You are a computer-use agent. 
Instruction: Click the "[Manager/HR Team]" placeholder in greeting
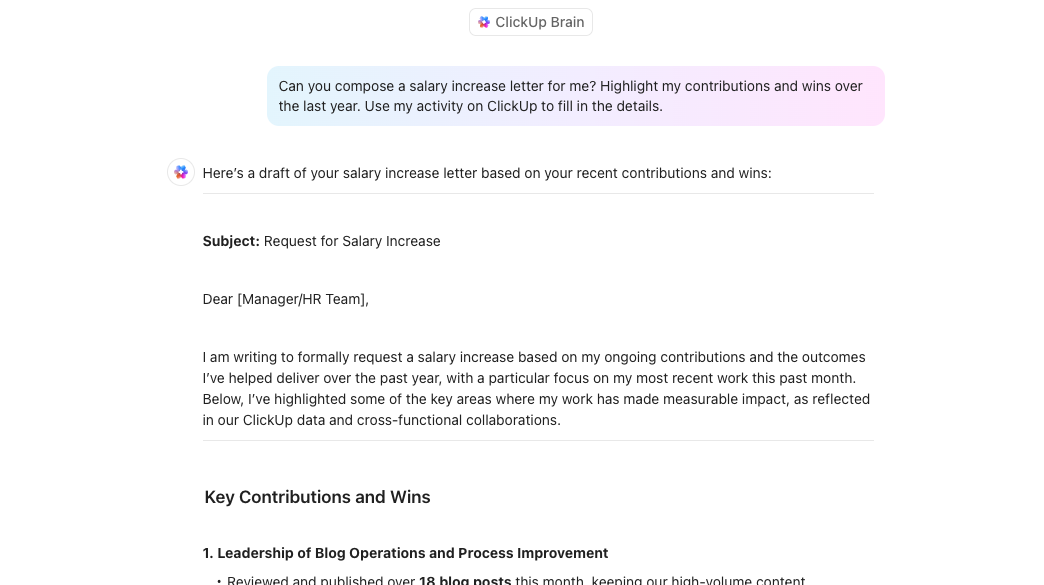(x=301, y=299)
